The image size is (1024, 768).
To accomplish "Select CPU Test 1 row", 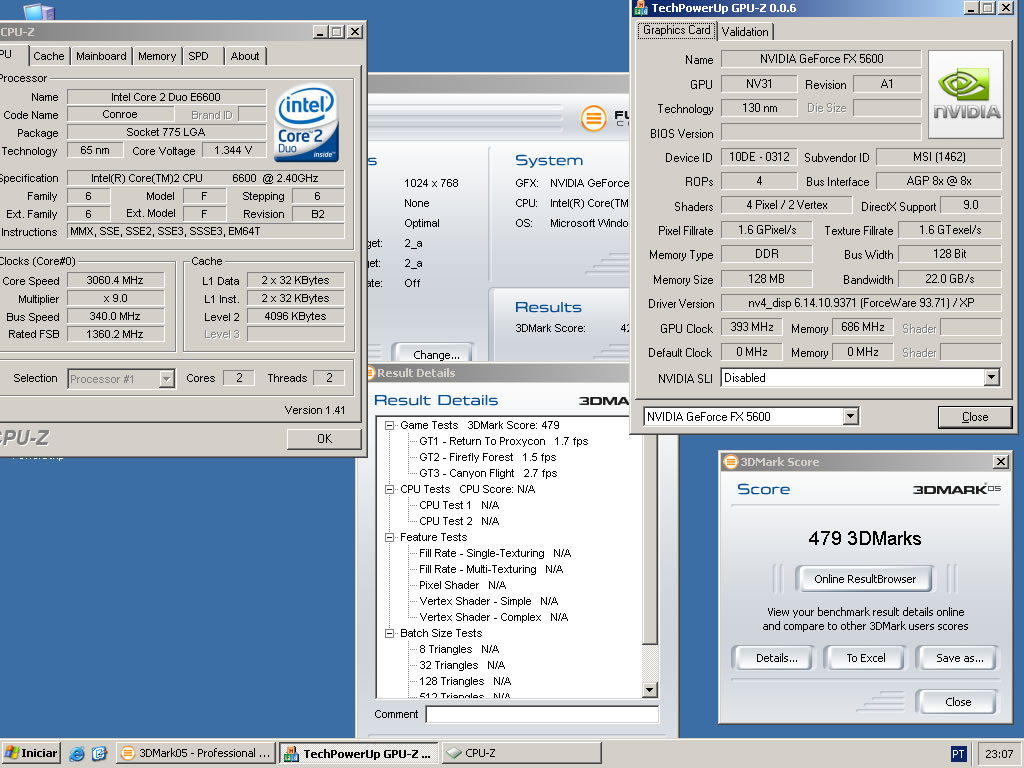I will click(x=459, y=505).
